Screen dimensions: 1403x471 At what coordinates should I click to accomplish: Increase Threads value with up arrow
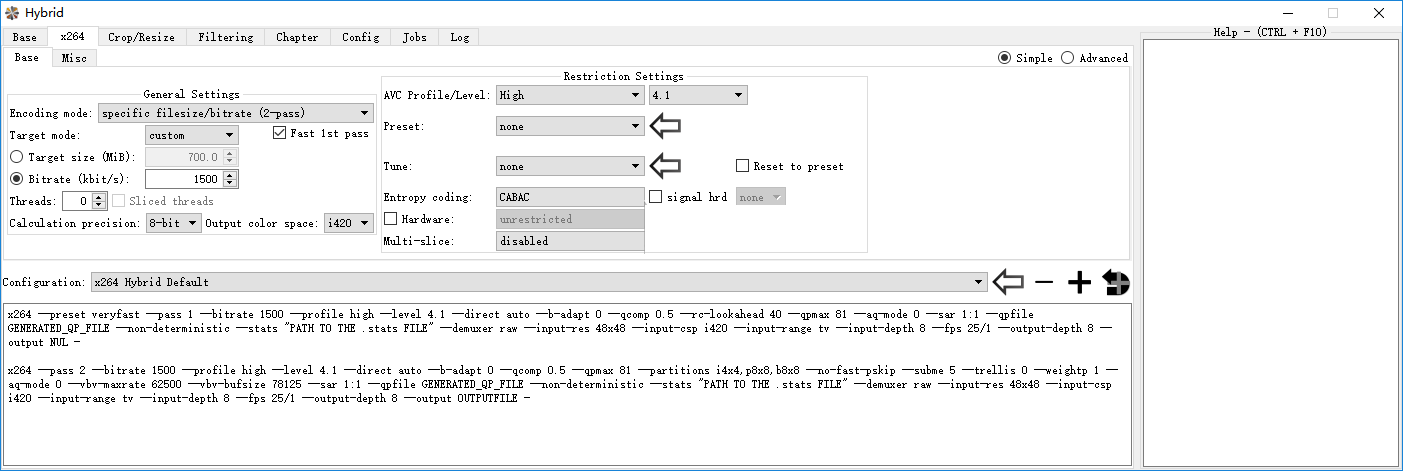99,197
